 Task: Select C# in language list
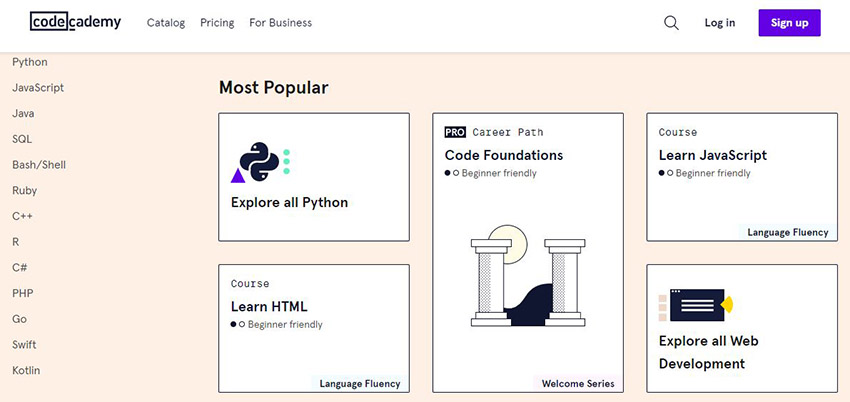click(x=20, y=268)
